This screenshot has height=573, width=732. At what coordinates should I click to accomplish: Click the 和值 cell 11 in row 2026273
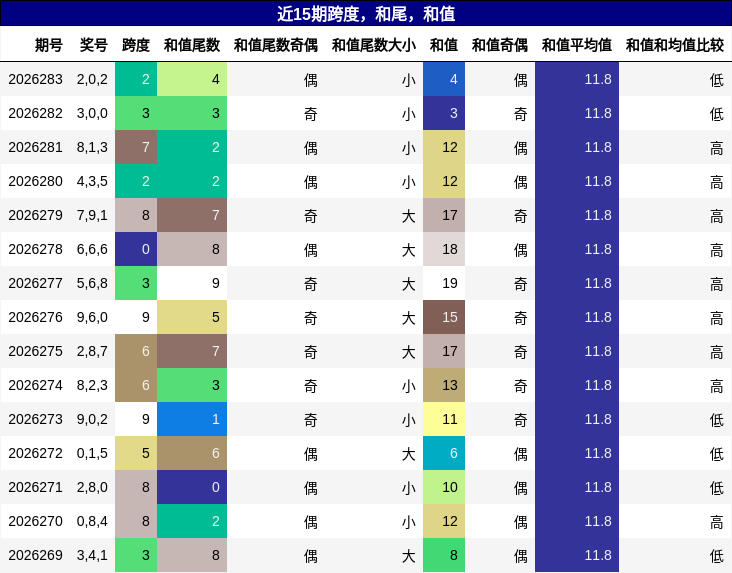pos(444,419)
